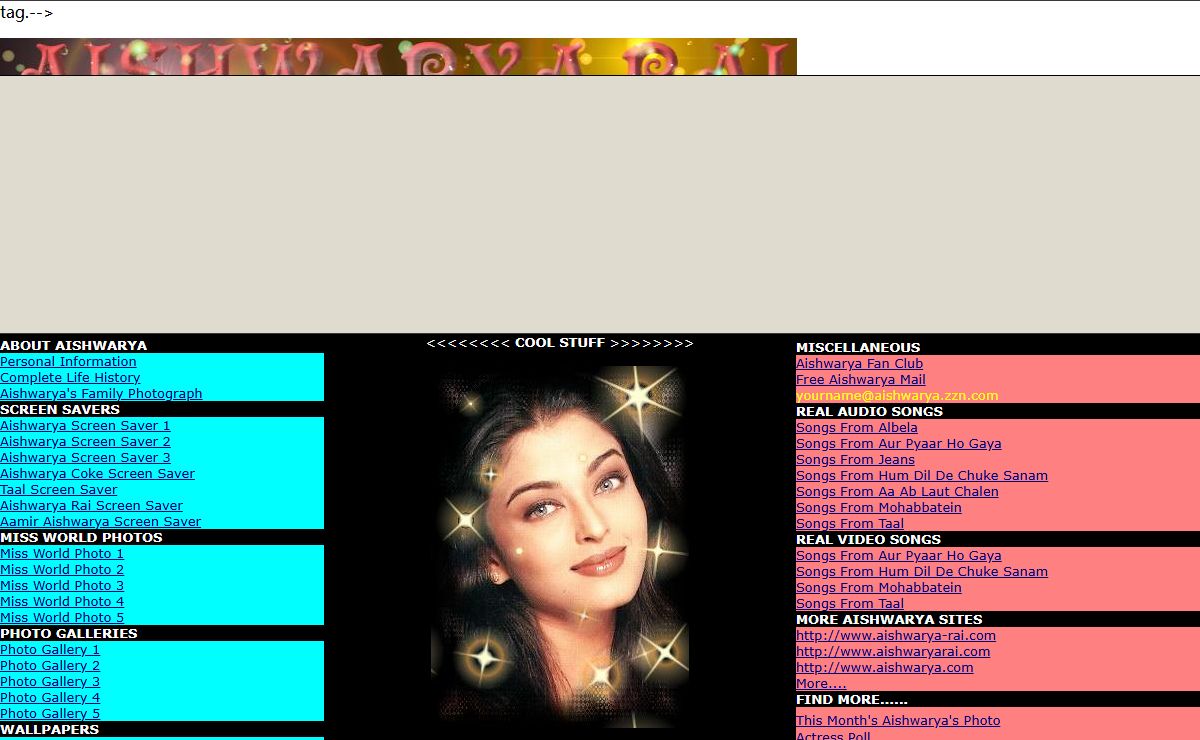Screen dimensions: 1200x740
Task: Click the Taal Screen Saver link
Action: point(58,490)
